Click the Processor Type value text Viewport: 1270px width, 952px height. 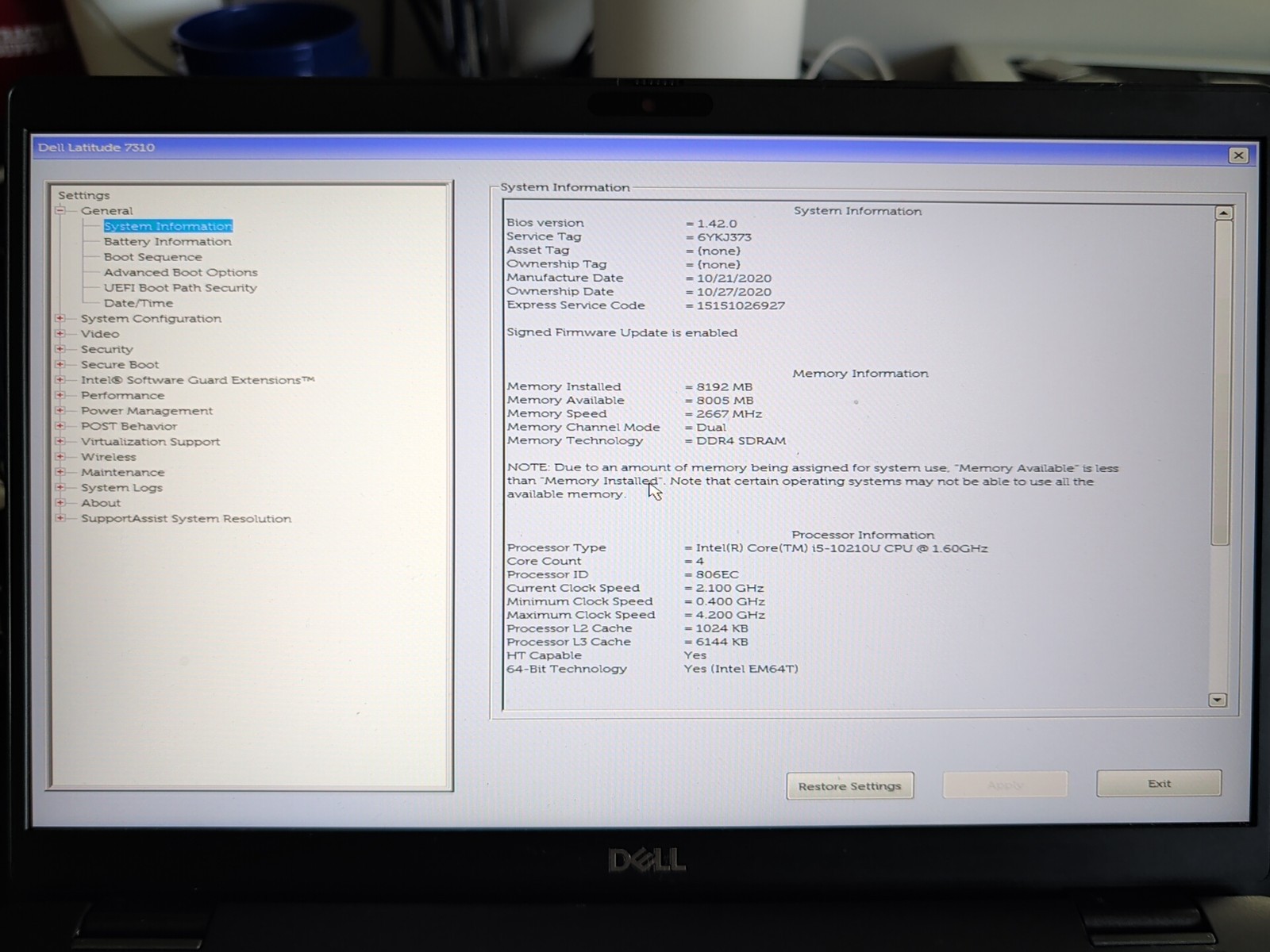[x=841, y=548]
